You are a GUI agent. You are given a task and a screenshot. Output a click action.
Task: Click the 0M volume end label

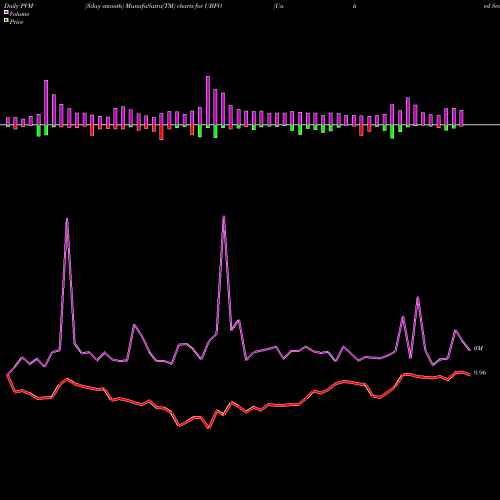[478, 348]
